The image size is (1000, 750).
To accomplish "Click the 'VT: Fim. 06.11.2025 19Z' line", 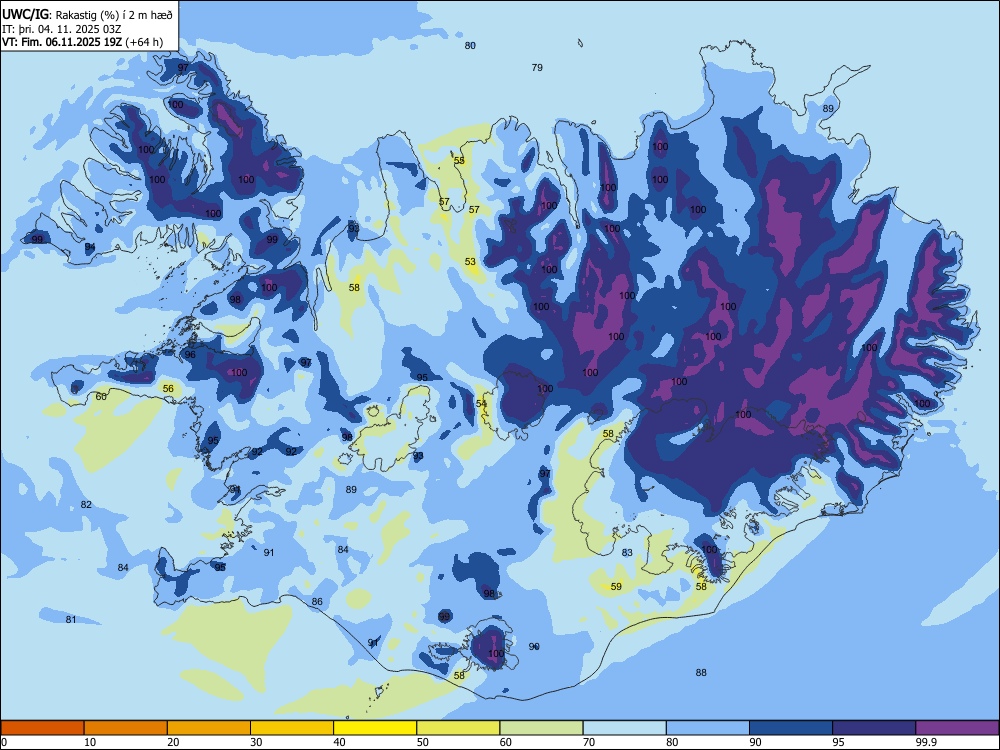I will (x=62, y=43).
